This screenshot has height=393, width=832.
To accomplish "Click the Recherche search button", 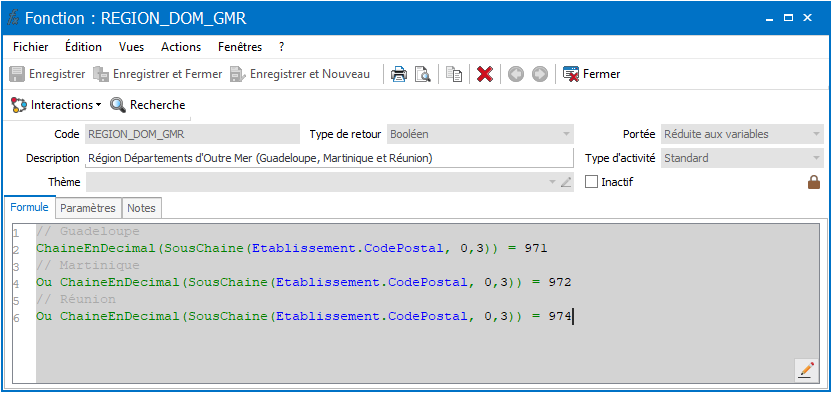I will click(148, 105).
